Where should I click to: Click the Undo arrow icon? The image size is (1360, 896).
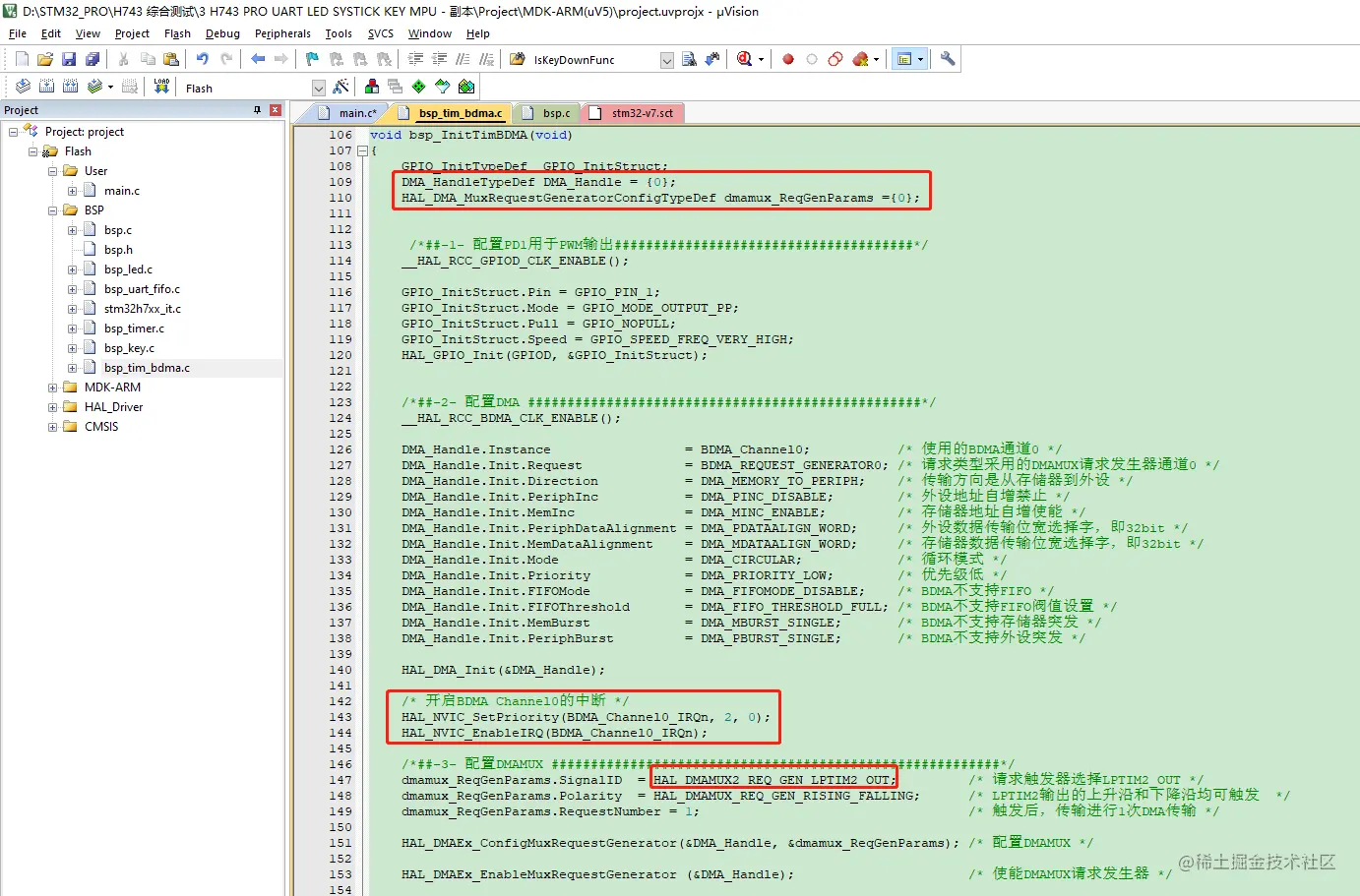coord(202,59)
